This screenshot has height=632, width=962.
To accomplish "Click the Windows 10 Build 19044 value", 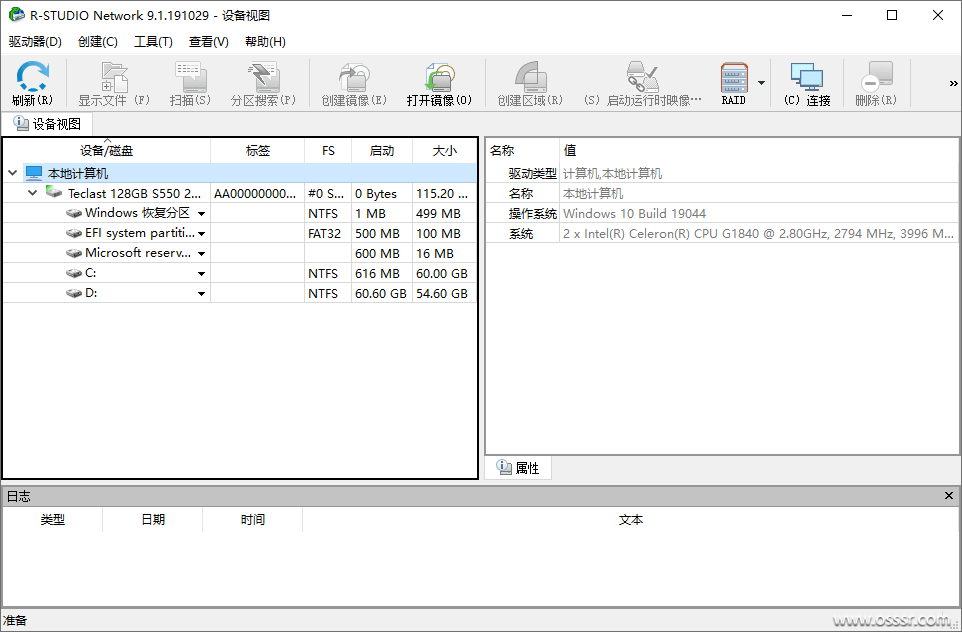I will tap(634, 214).
